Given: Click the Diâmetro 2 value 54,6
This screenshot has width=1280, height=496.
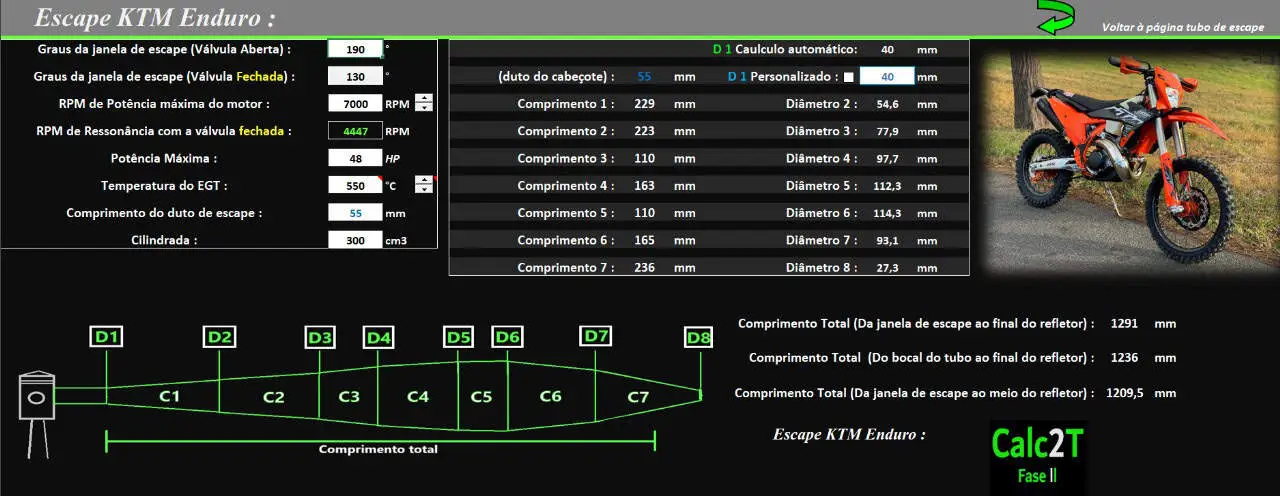Looking at the screenshot, I should 887,104.
